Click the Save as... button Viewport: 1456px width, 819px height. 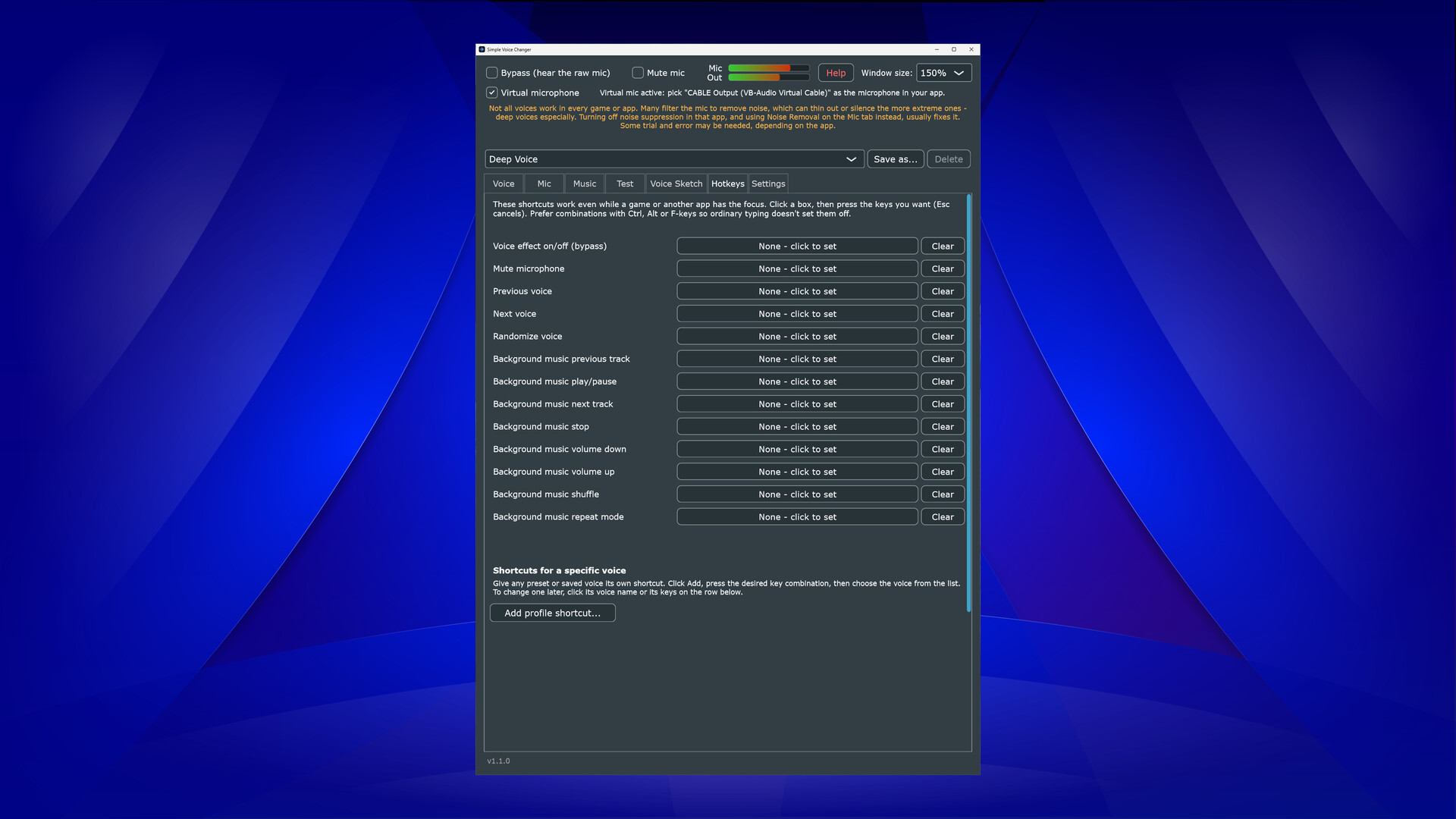coord(895,159)
